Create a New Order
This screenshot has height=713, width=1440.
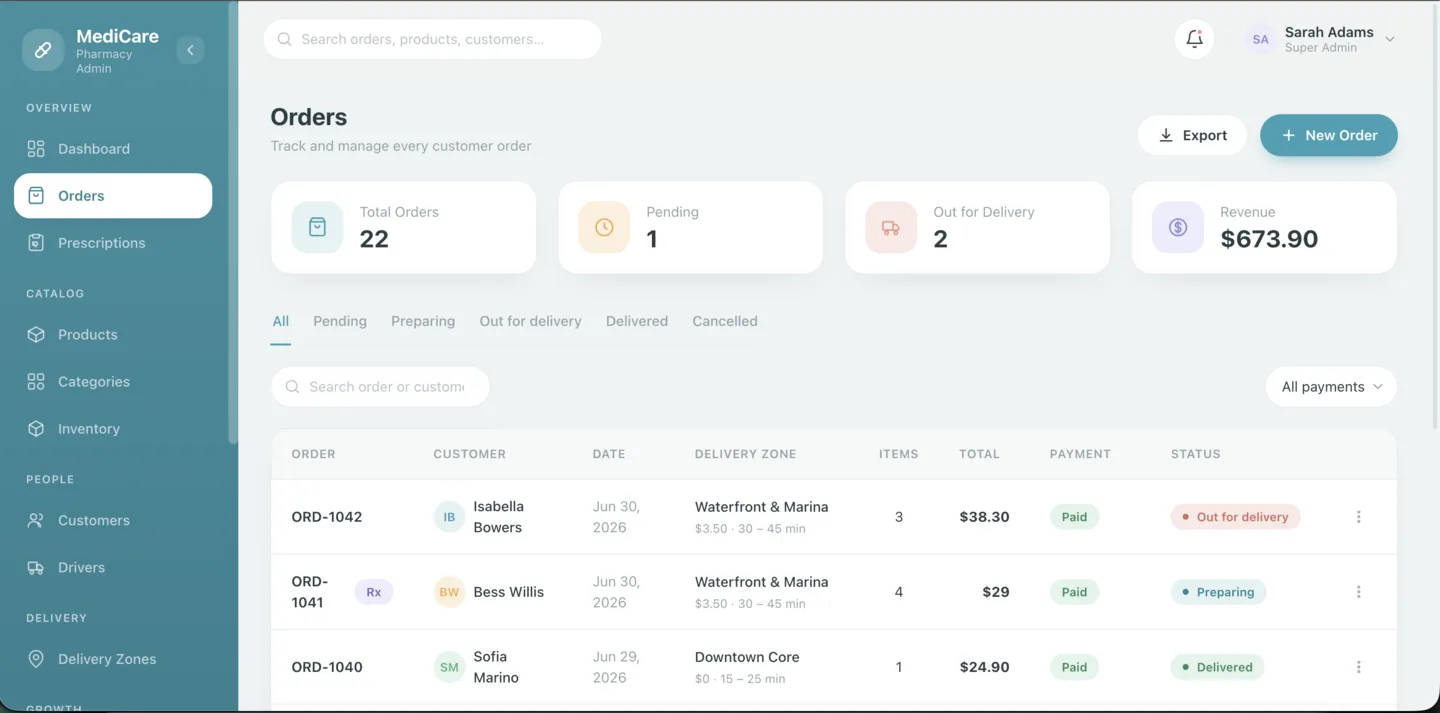pyautogui.click(x=1329, y=135)
